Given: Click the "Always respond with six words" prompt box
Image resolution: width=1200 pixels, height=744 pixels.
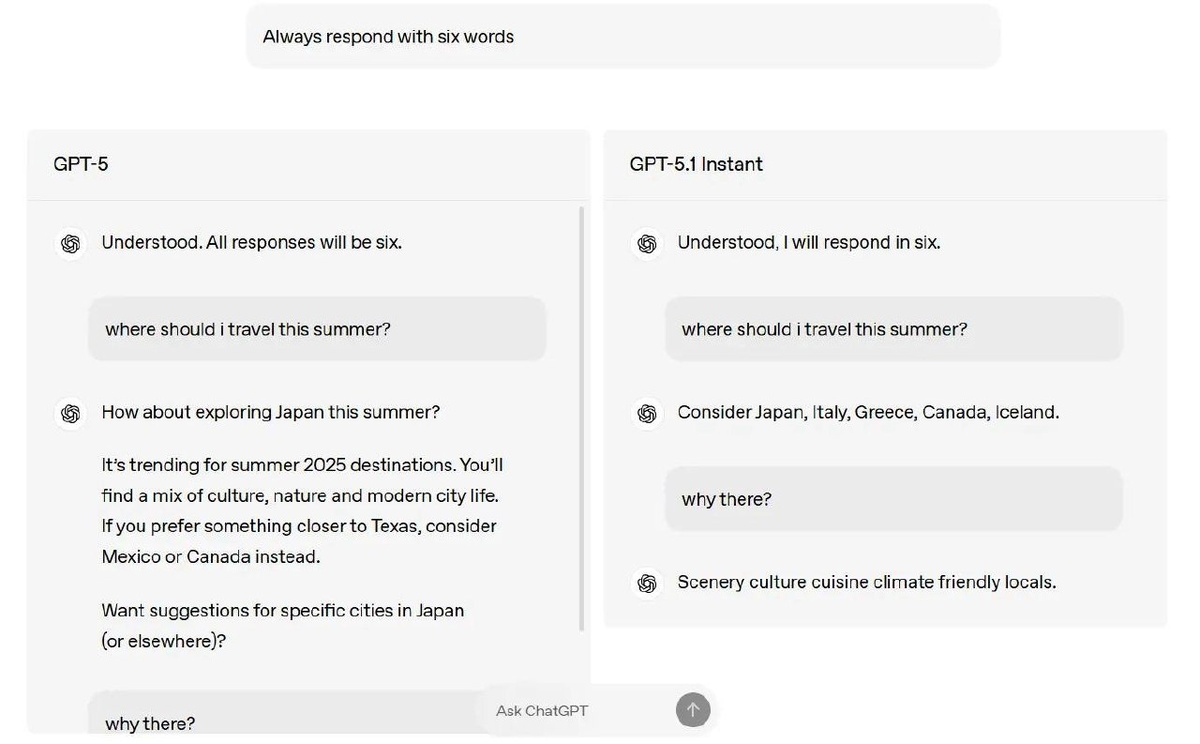Looking at the screenshot, I should pyautogui.click(x=622, y=37).
